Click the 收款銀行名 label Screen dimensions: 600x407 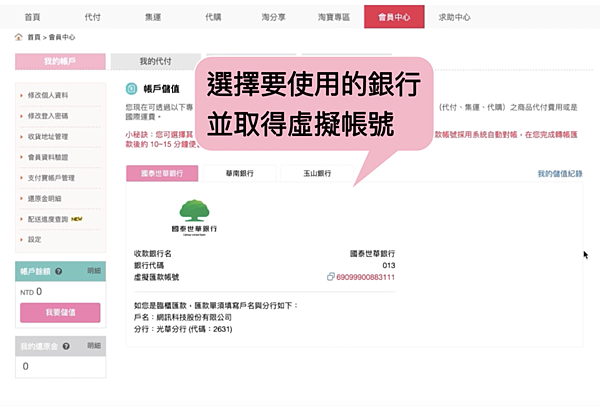click(153, 254)
